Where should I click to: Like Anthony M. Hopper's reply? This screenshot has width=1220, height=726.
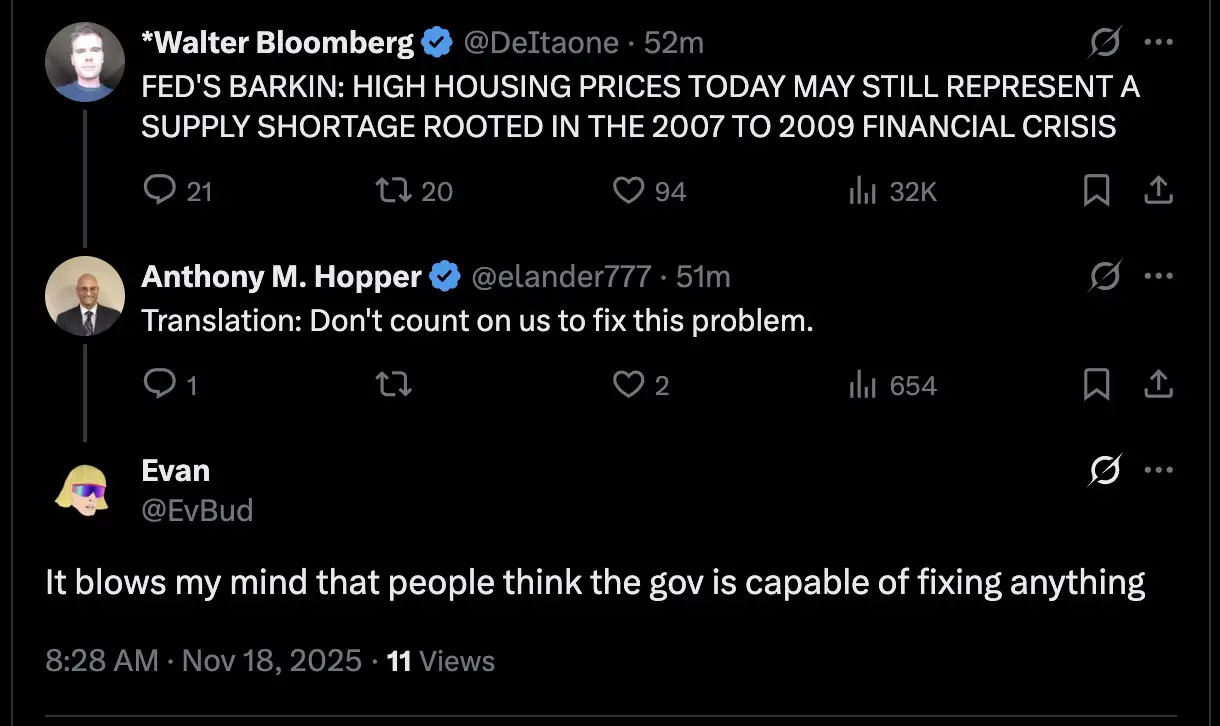[628, 385]
